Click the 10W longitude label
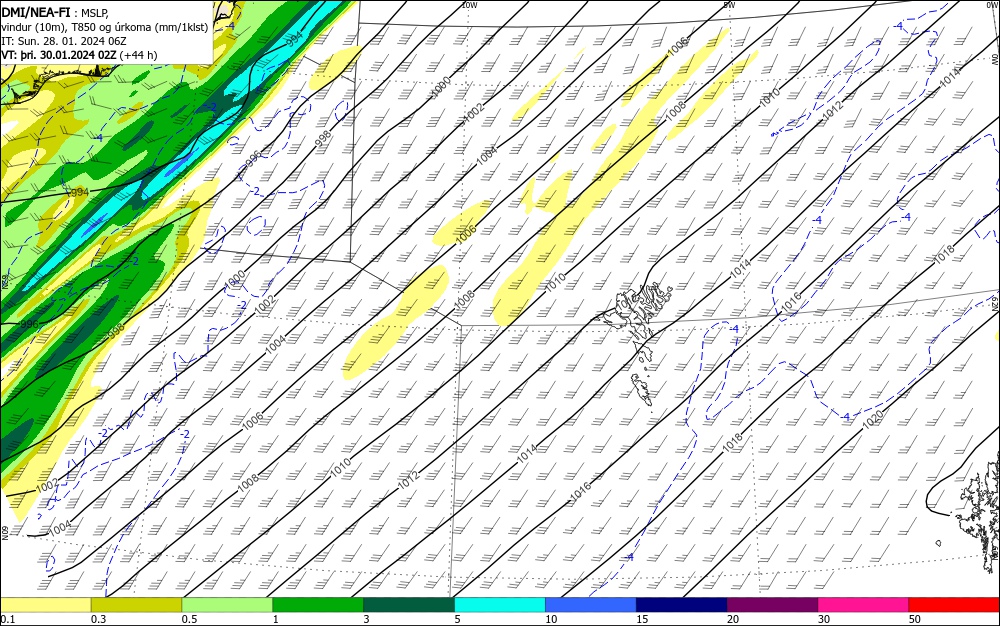 click(x=469, y=5)
